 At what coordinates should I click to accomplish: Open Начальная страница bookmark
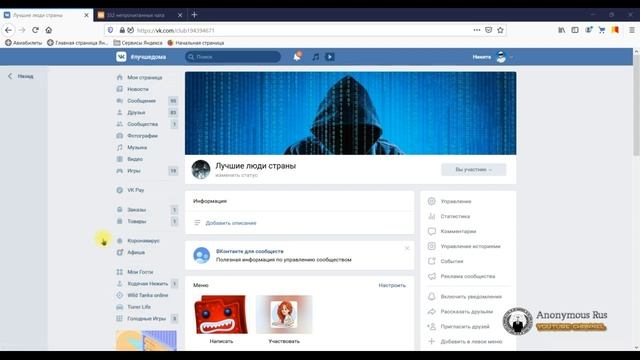[196, 42]
